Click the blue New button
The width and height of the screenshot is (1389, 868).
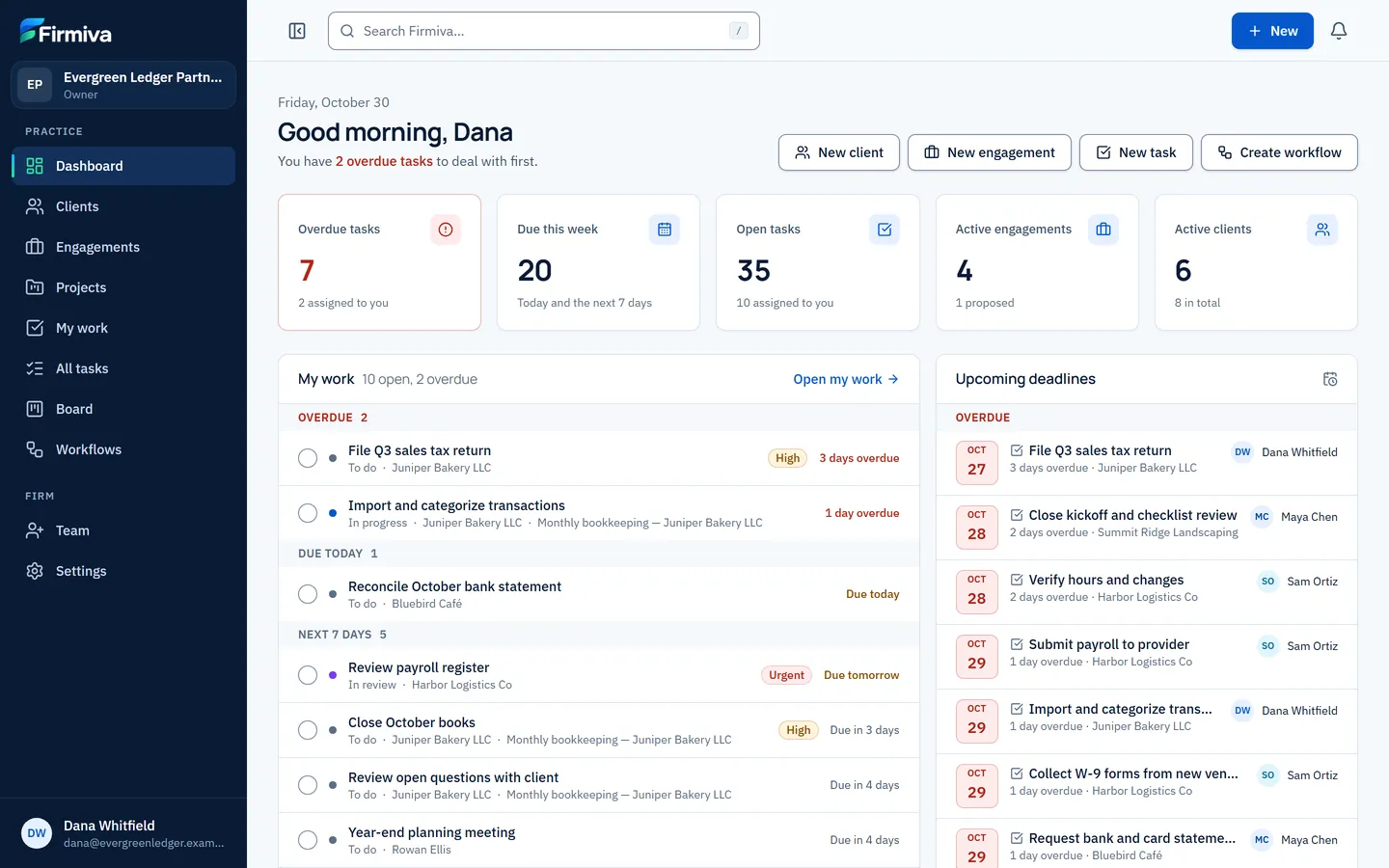1272,31
